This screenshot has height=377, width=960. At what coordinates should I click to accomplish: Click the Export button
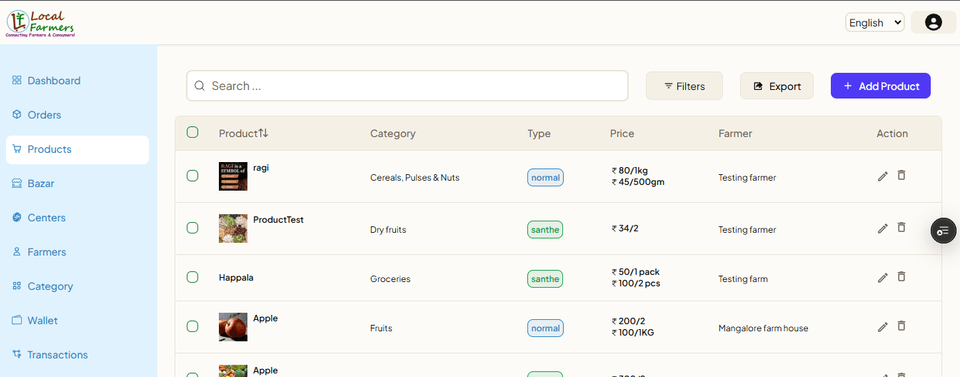coord(777,86)
